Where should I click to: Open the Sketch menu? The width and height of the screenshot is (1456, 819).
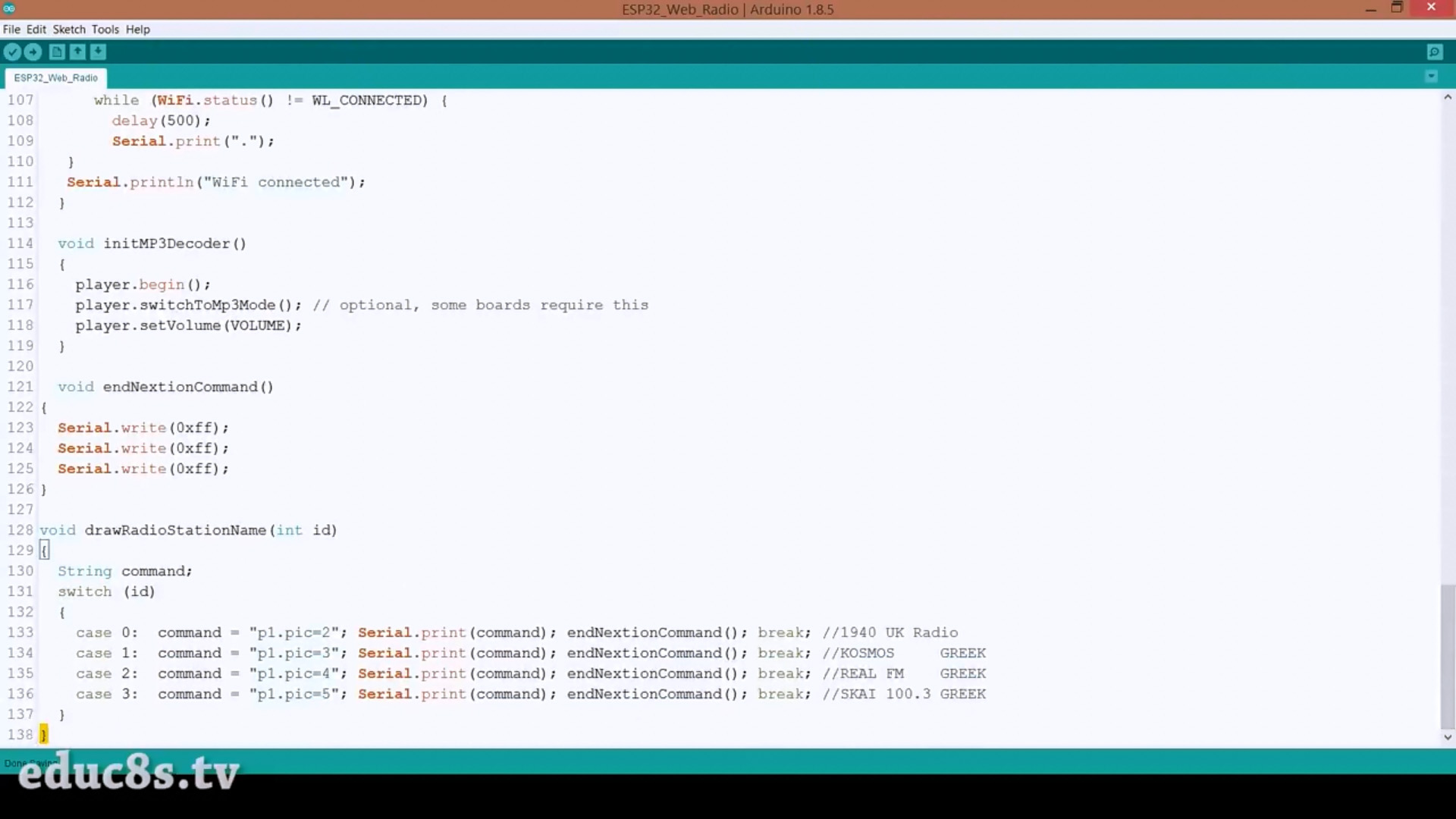[69, 29]
